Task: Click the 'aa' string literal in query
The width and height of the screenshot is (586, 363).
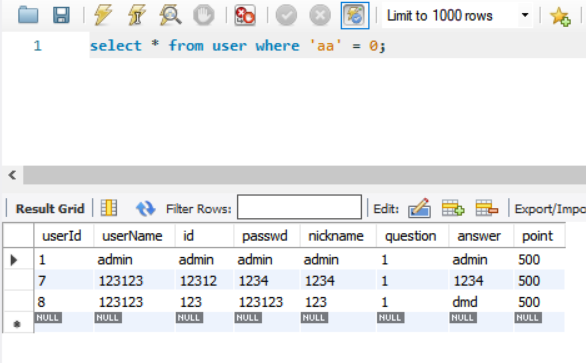Action: click(x=325, y=46)
